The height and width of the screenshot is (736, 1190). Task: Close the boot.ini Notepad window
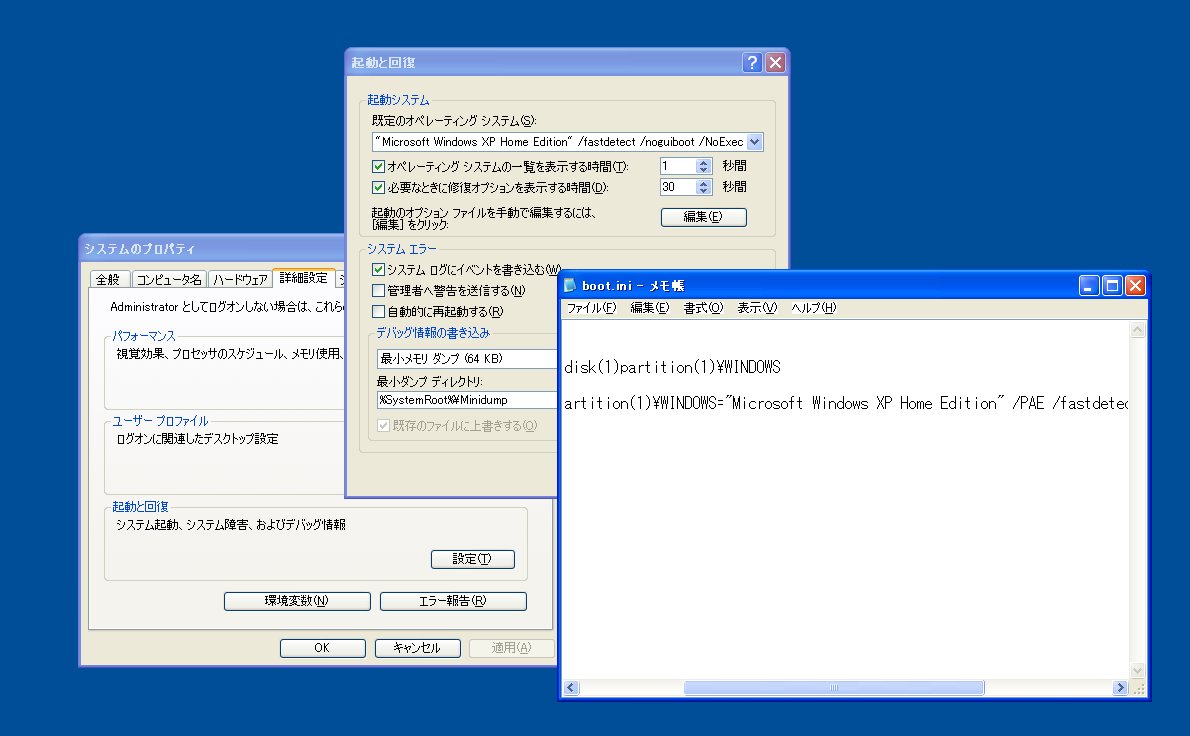click(1135, 285)
